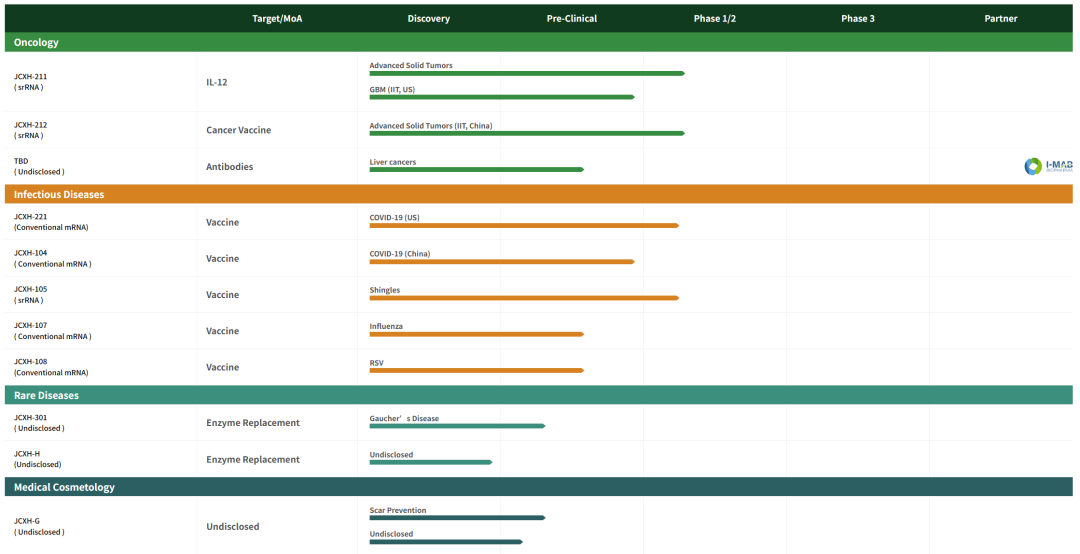Toggle the Rare Diseases section header
Image resolution: width=1080 pixels, height=554 pixels.
pyautogui.click(x=46, y=395)
